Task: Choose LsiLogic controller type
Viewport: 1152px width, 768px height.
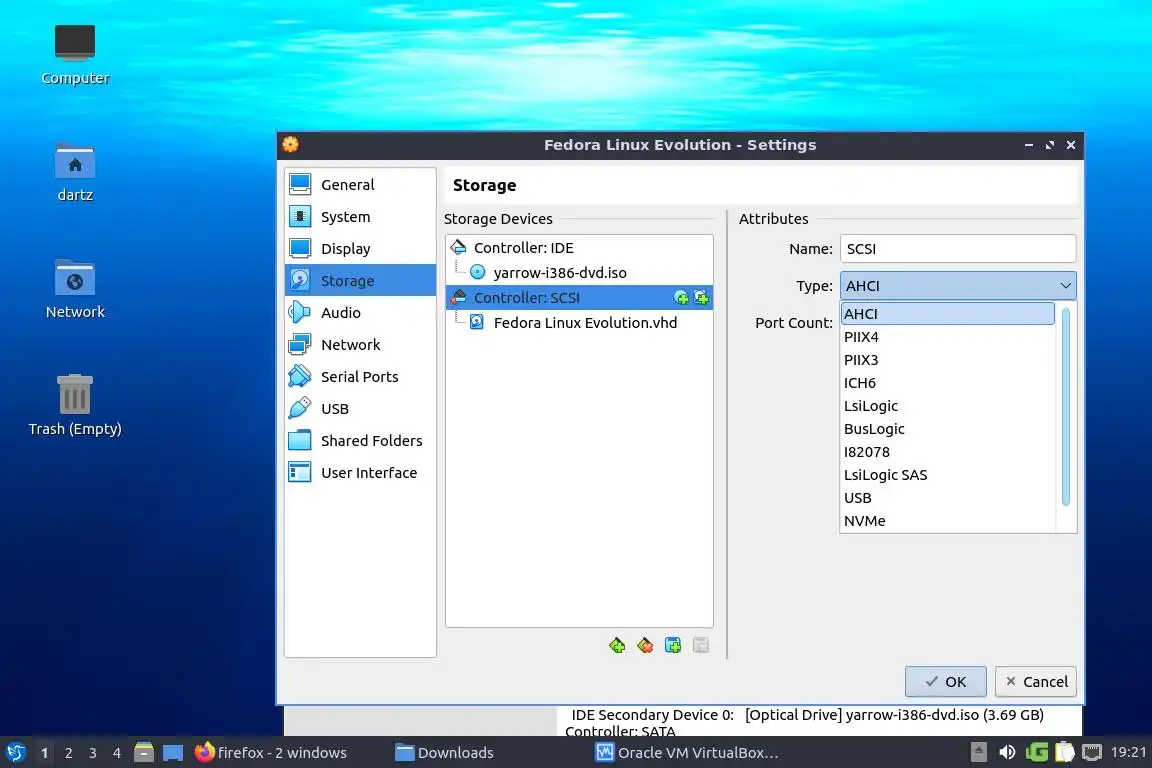Action: pos(948,406)
